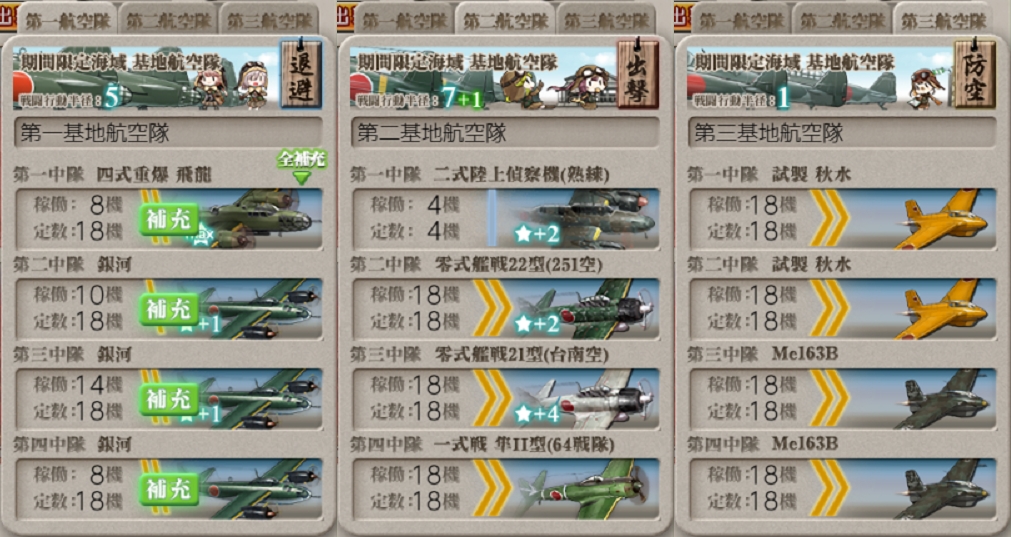The image size is (1011, 537).
Task: Select the first orange 試製 秋水 aircraft
Action: [x=943, y=218]
